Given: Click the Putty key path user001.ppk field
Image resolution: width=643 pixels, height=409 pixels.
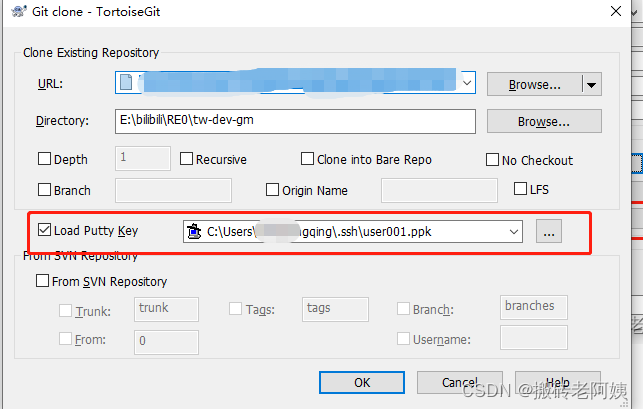Looking at the screenshot, I should (x=353, y=232).
